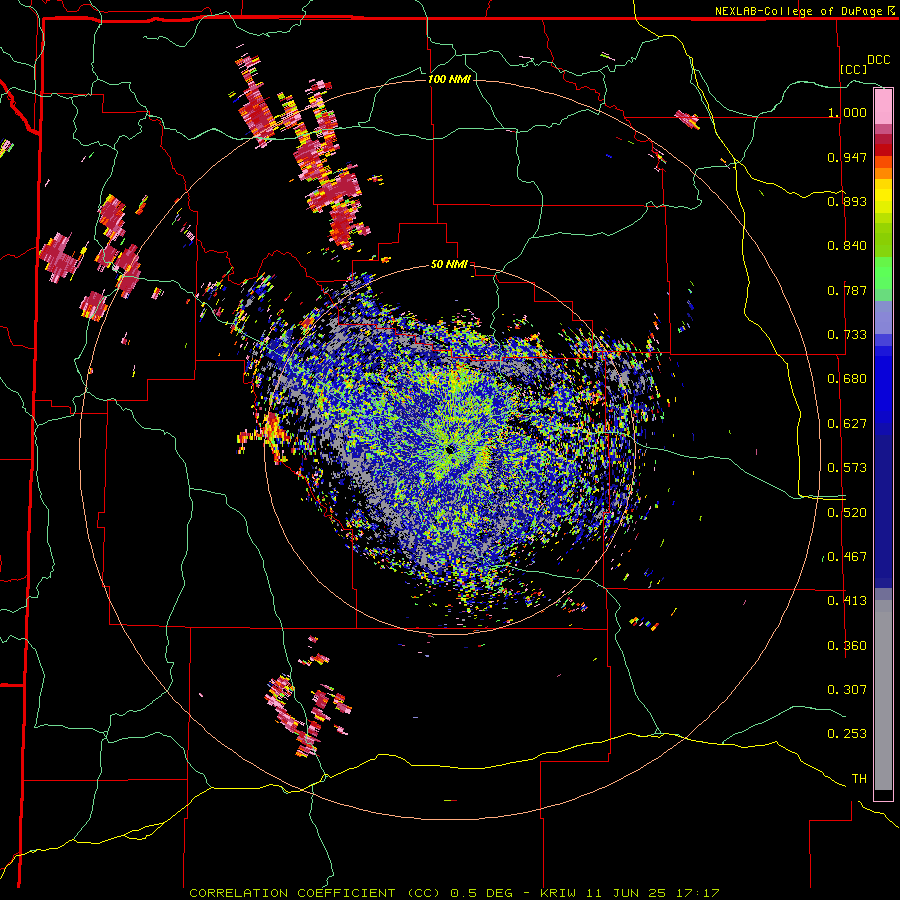
Task: Pick the gray low-value segment of color bar
Action: tap(883, 695)
